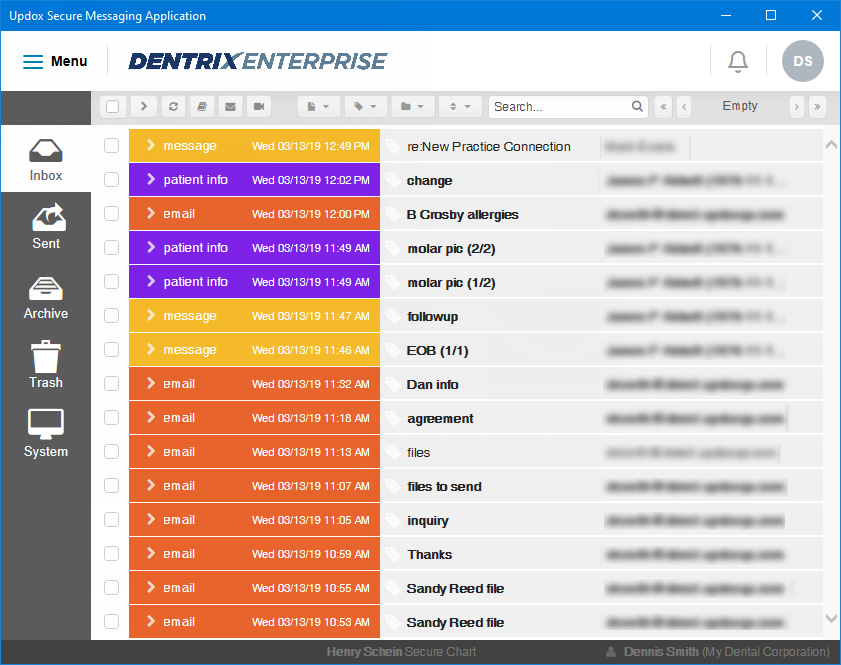Image resolution: width=841 pixels, height=665 pixels.
Task: Jump to the last page
Action: 817,107
